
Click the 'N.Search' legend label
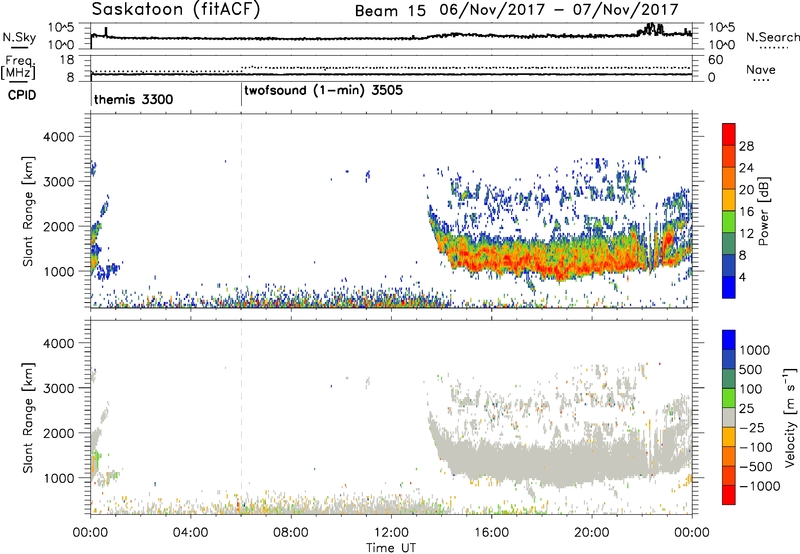point(772,37)
